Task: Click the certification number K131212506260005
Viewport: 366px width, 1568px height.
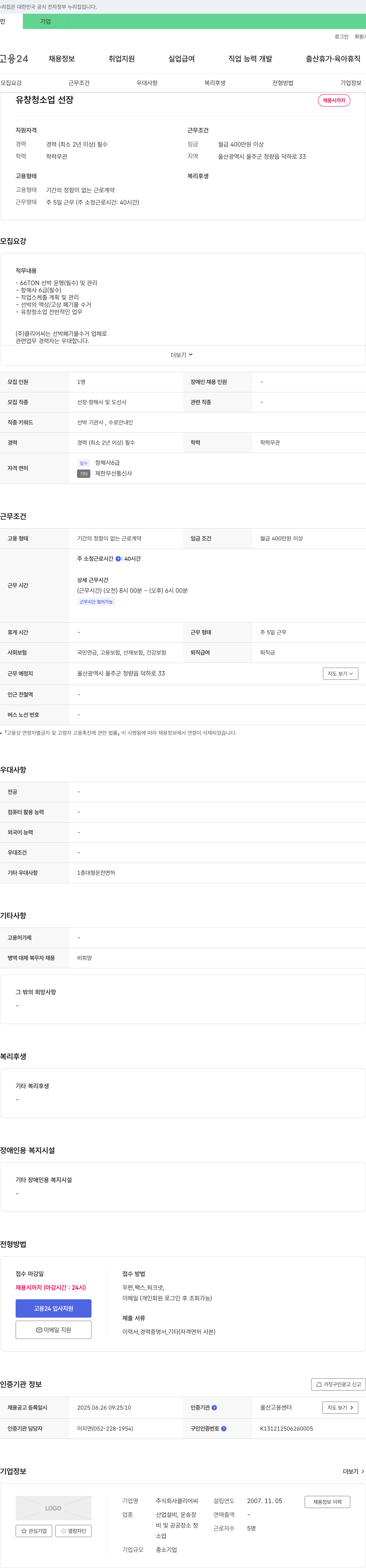Action: pyautogui.click(x=286, y=1429)
